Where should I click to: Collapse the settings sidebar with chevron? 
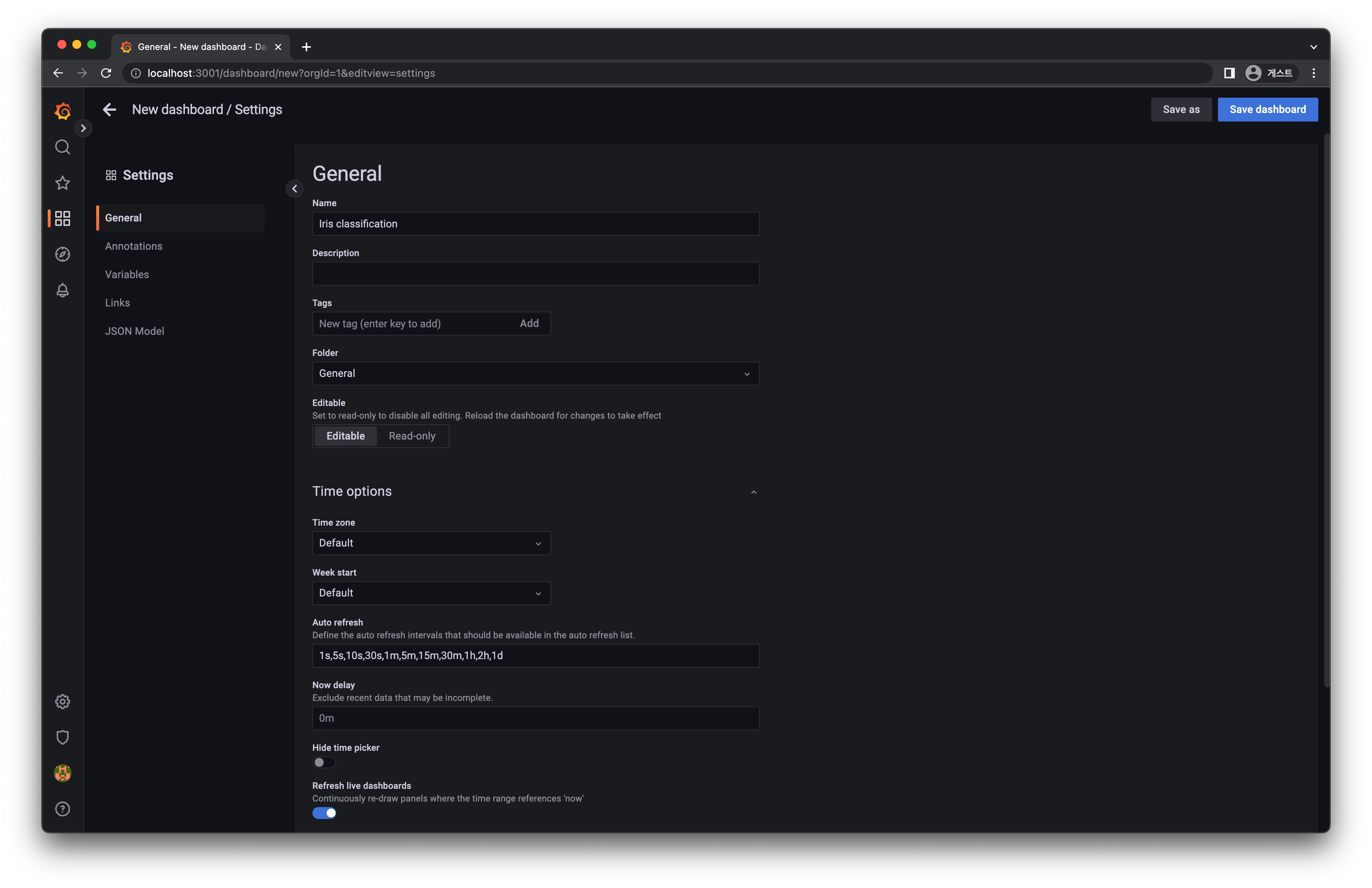point(295,188)
